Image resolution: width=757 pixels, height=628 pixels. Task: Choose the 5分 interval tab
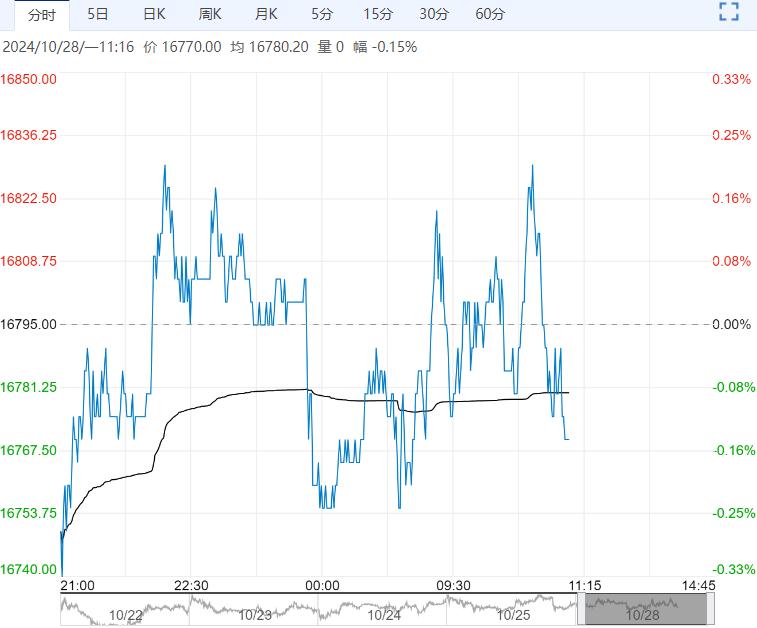pos(322,14)
